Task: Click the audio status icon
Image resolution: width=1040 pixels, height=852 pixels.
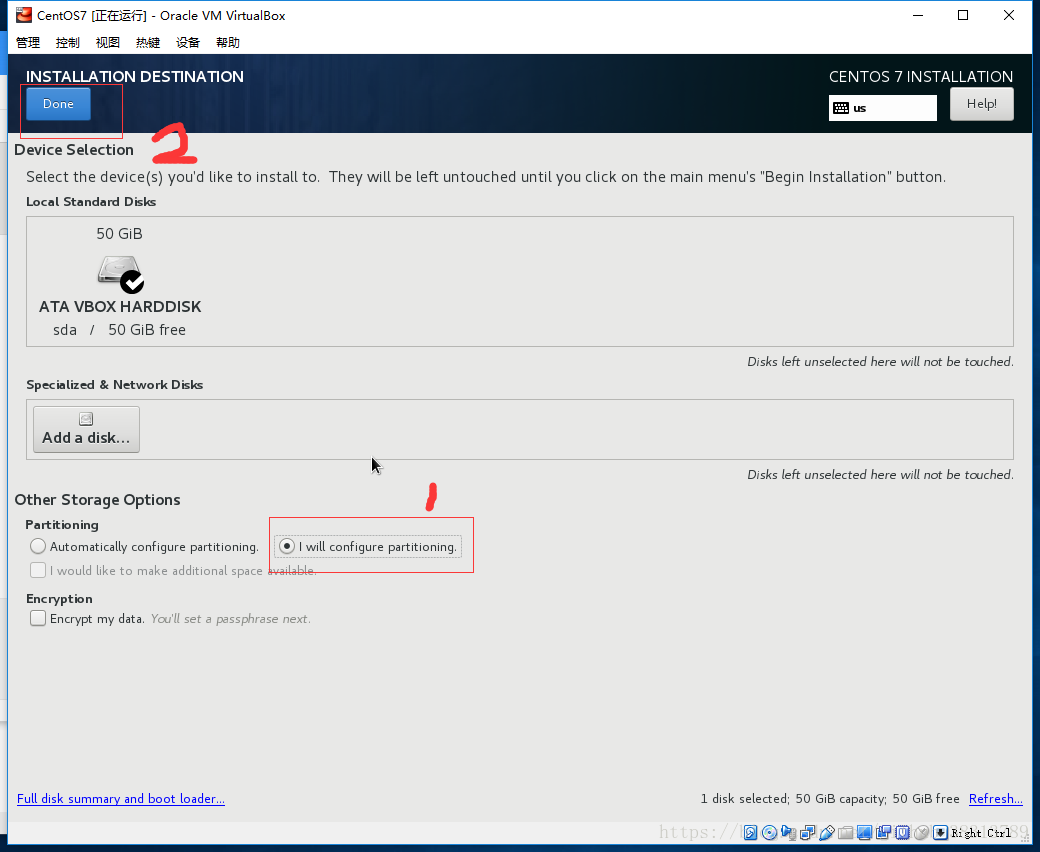Action: pyautogui.click(x=789, y=832)
